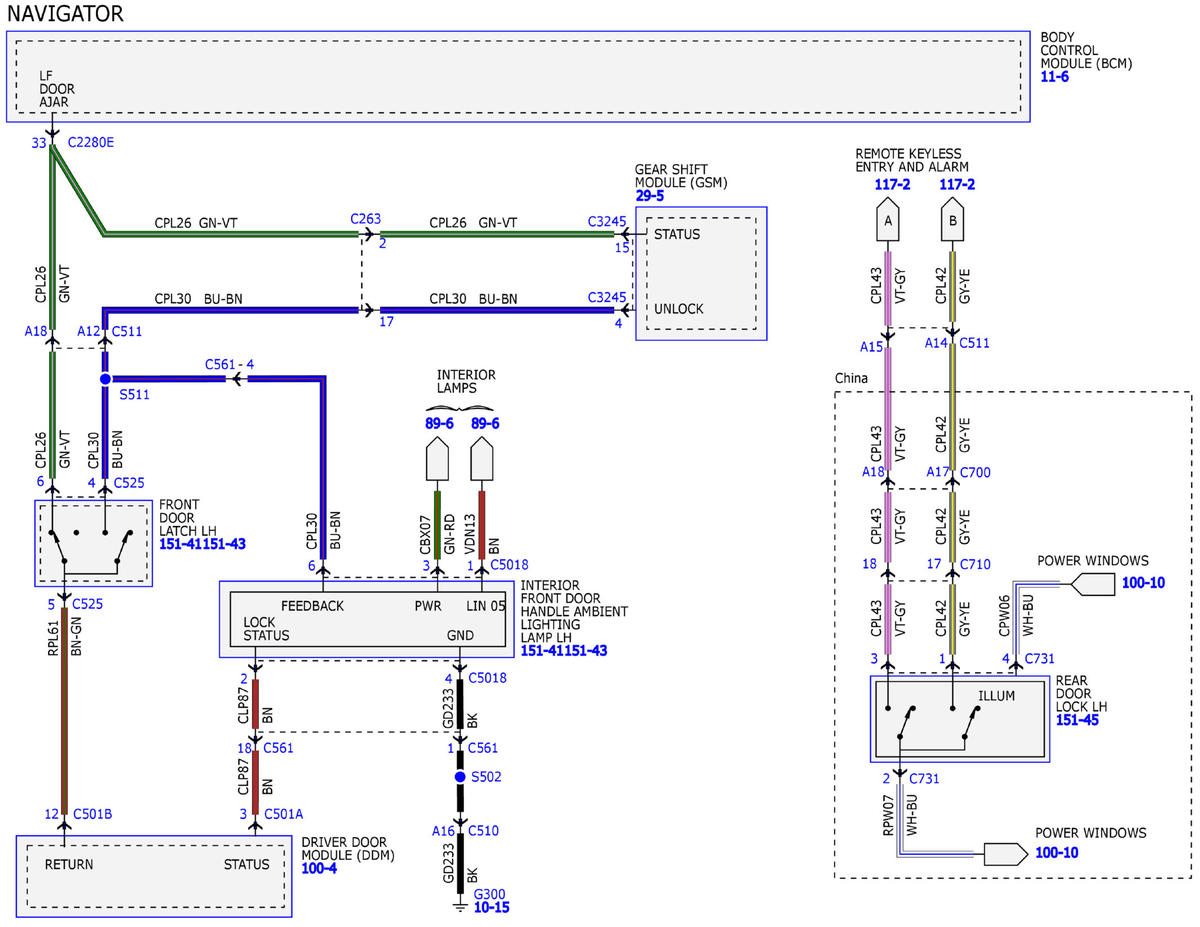
Task: Select ground label G300
Action: coord(490,893)
